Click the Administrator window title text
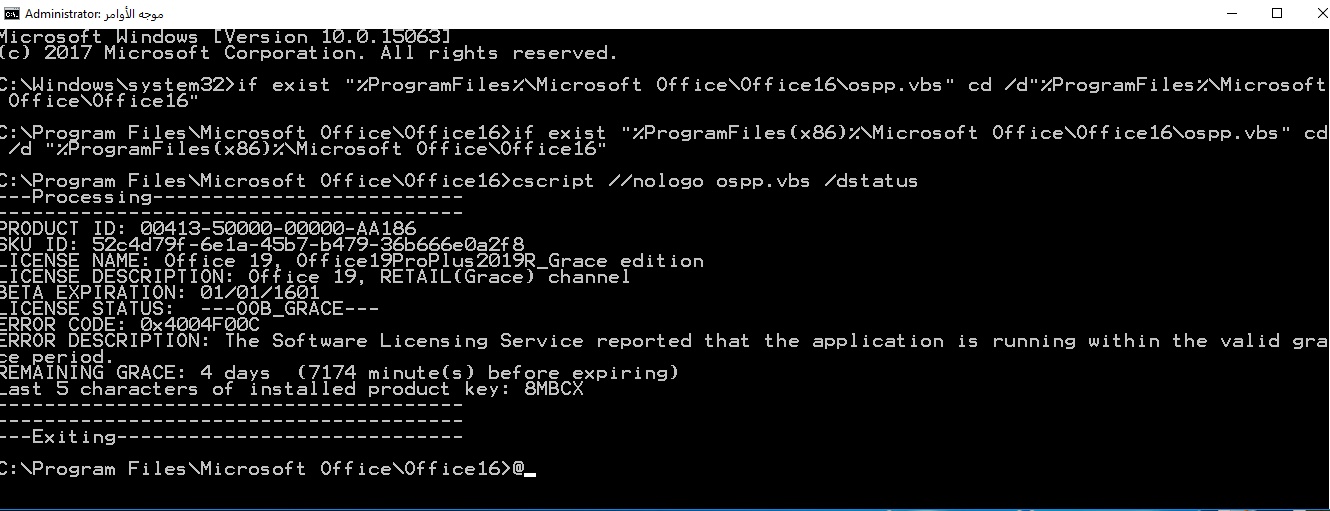1330x511 pixels. click(x=94, y=14)
